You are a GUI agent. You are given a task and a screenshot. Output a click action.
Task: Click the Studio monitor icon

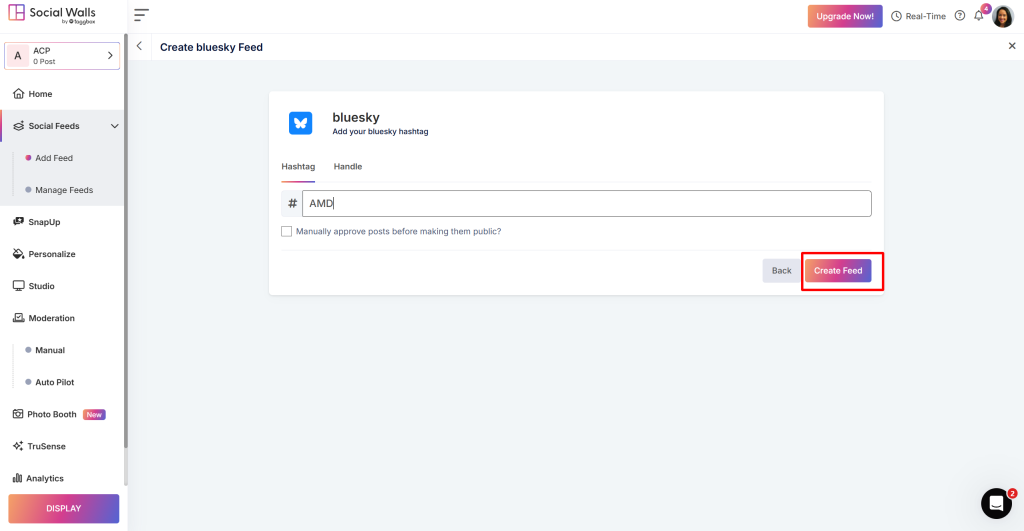point(18,285)
